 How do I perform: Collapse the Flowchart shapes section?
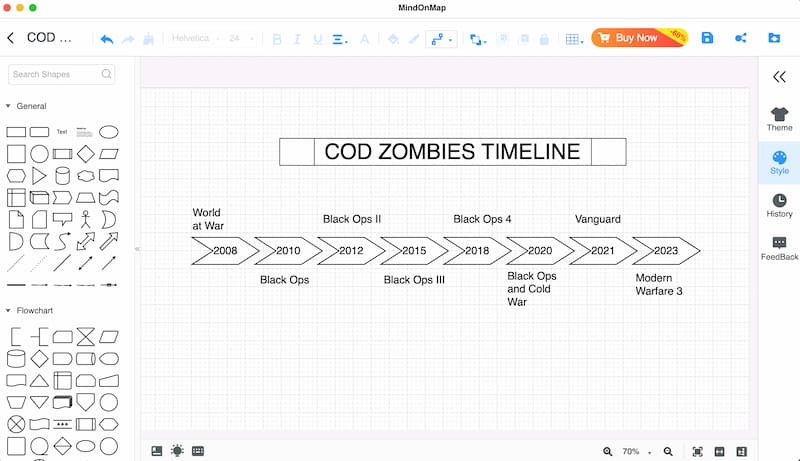(x=8, y=311)
